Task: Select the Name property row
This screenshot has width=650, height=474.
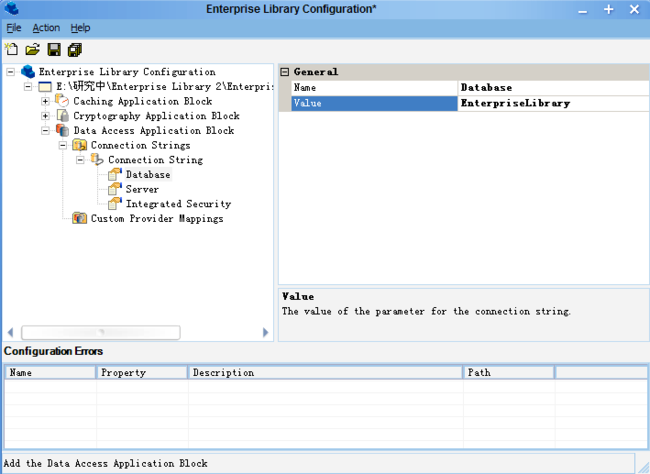Action: (470, 88)
